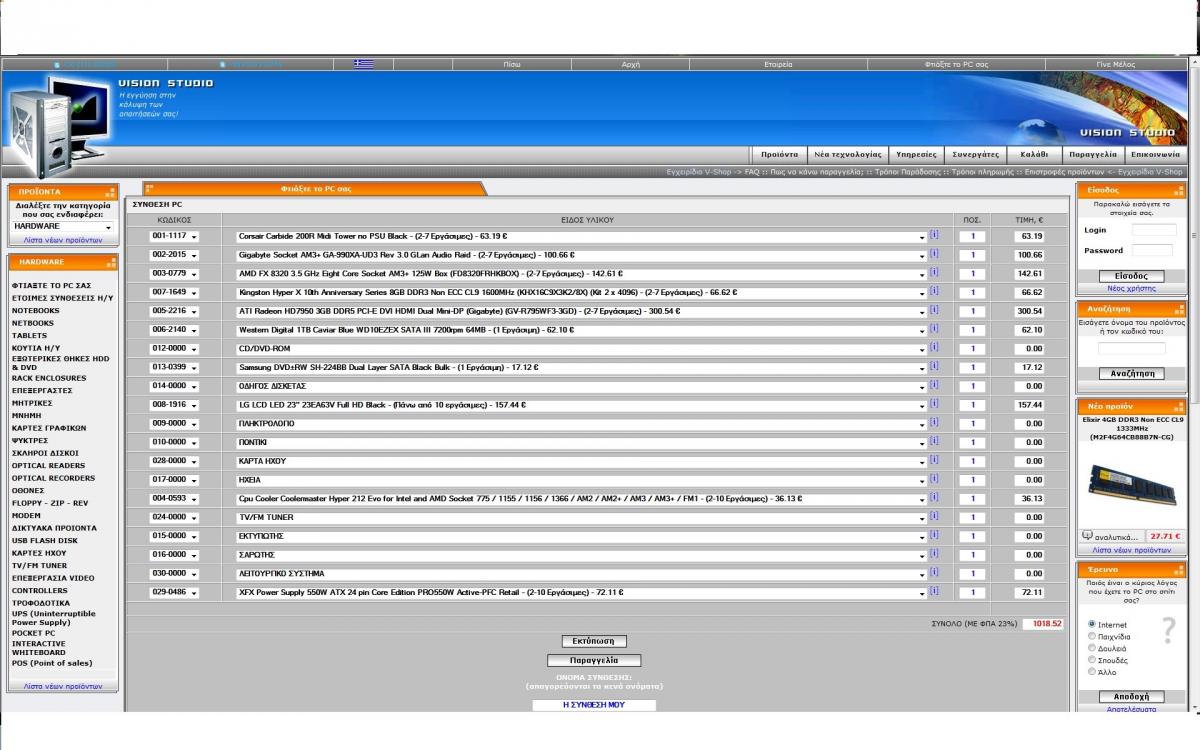Open the Καλάθι menu
Image resolution: width=1200 pixels, height=750 pixels.
click(1034, 155)
